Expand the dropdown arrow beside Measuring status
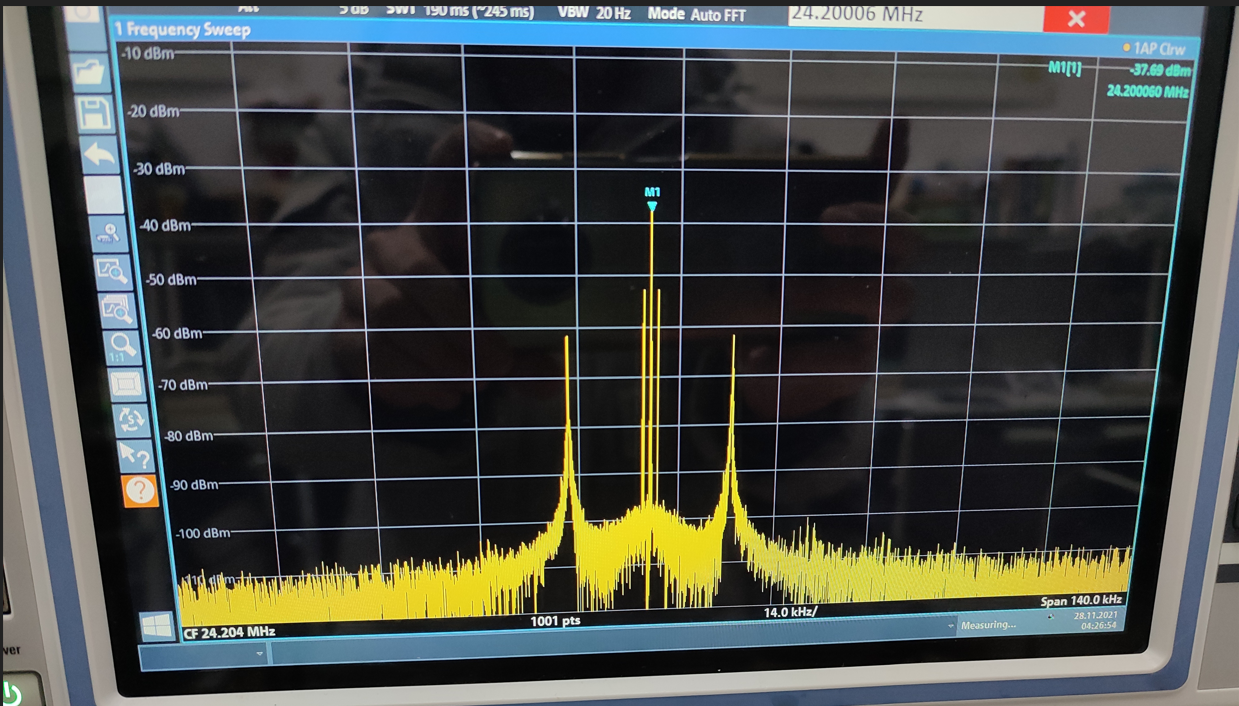The image size is (1239, 706). click(951, 626)
